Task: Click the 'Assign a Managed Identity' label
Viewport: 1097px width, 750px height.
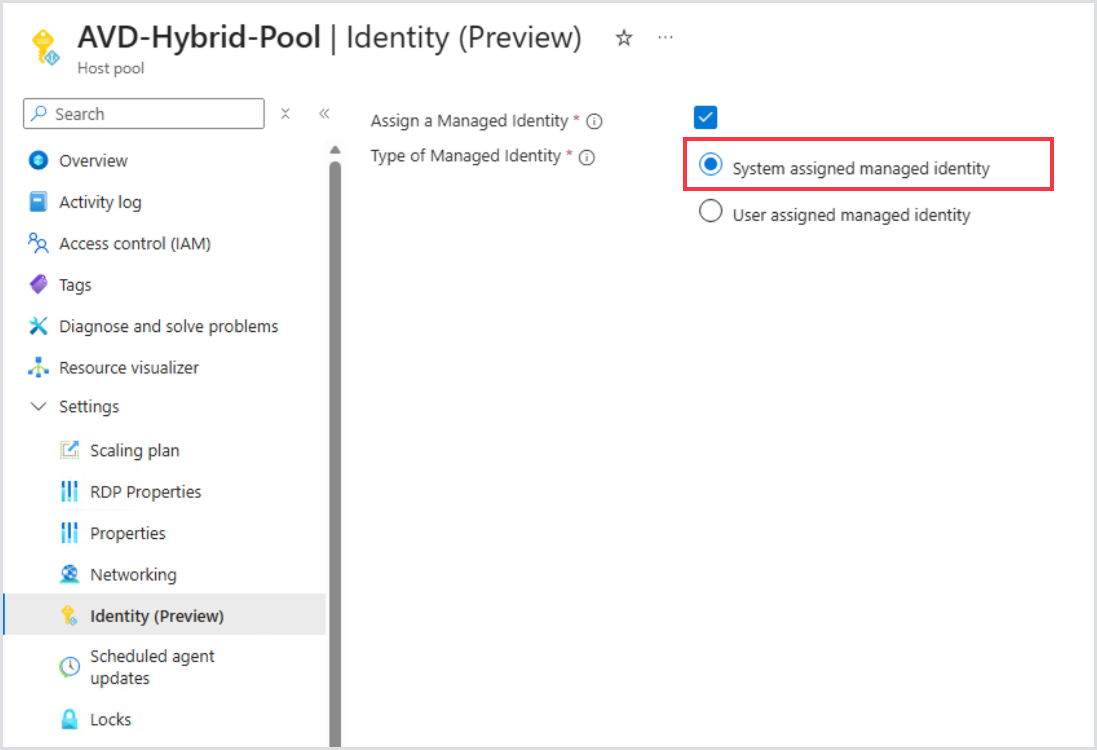Action: (469, 121)
